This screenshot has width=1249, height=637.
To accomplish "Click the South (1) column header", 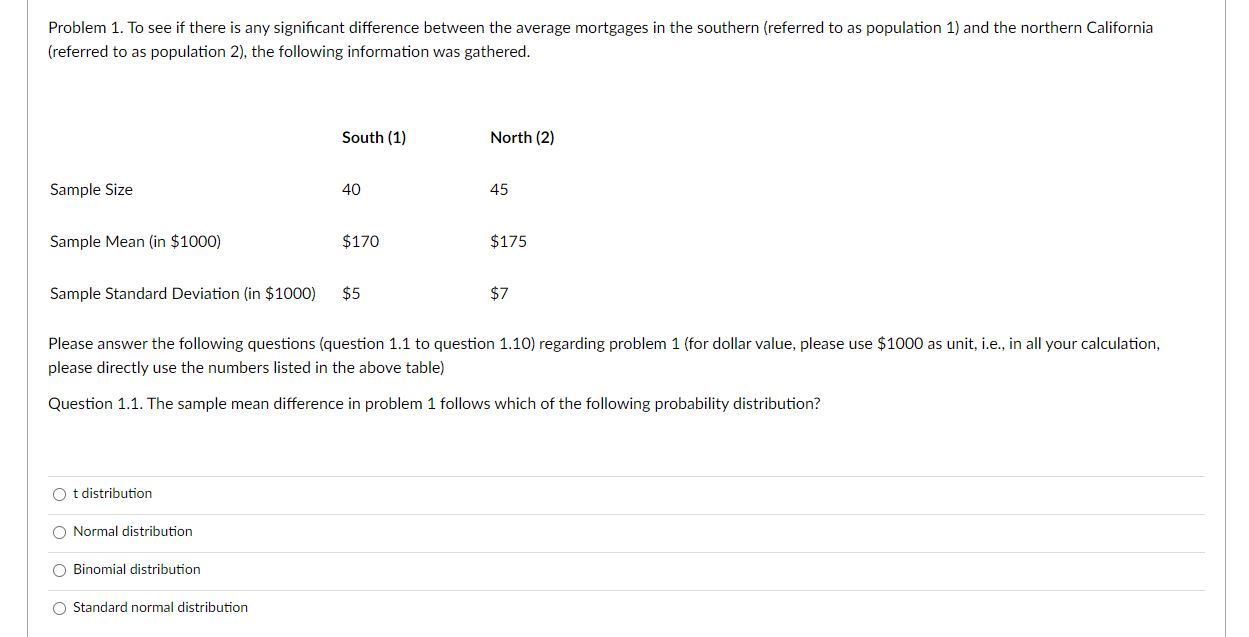I will [373, 137].
